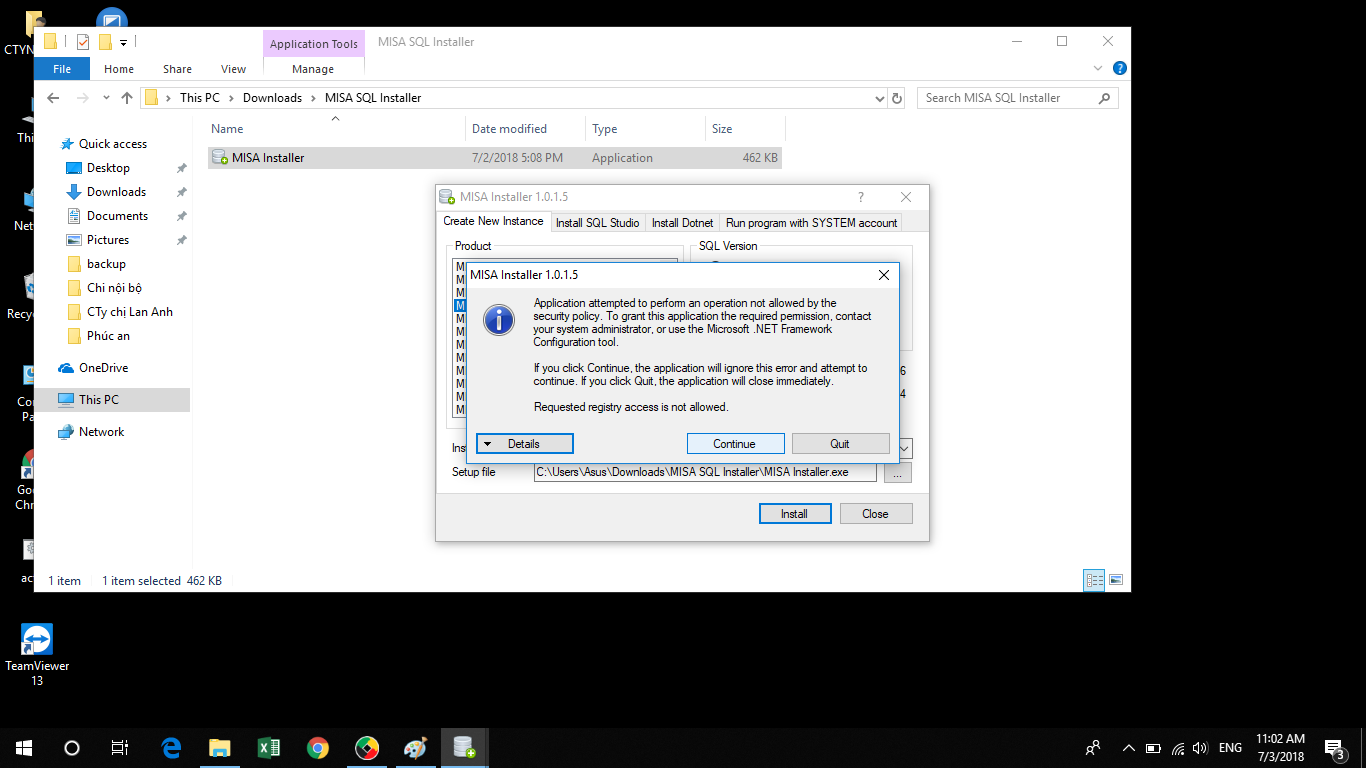
Task: Click This PC in the address breadcrumb
Action: coord(200,98)
